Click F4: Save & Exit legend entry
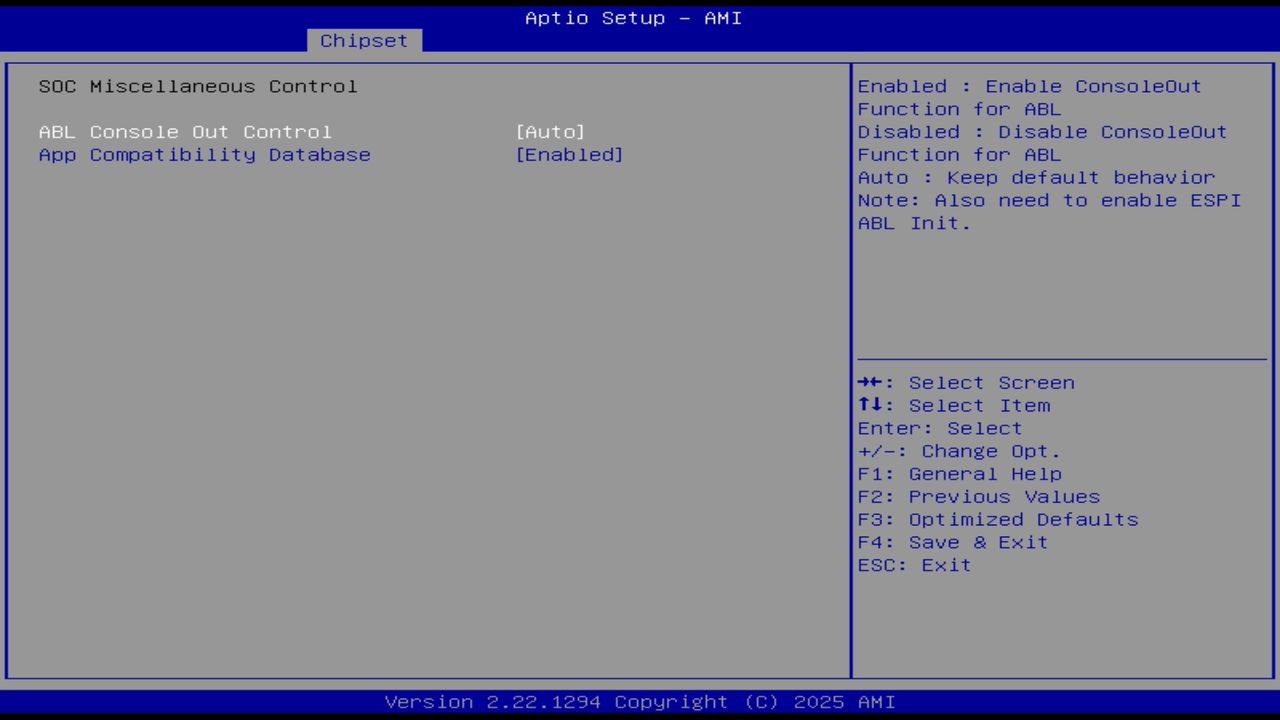The height and width of the screenshot is (720, 1280). tap(951, 542)
